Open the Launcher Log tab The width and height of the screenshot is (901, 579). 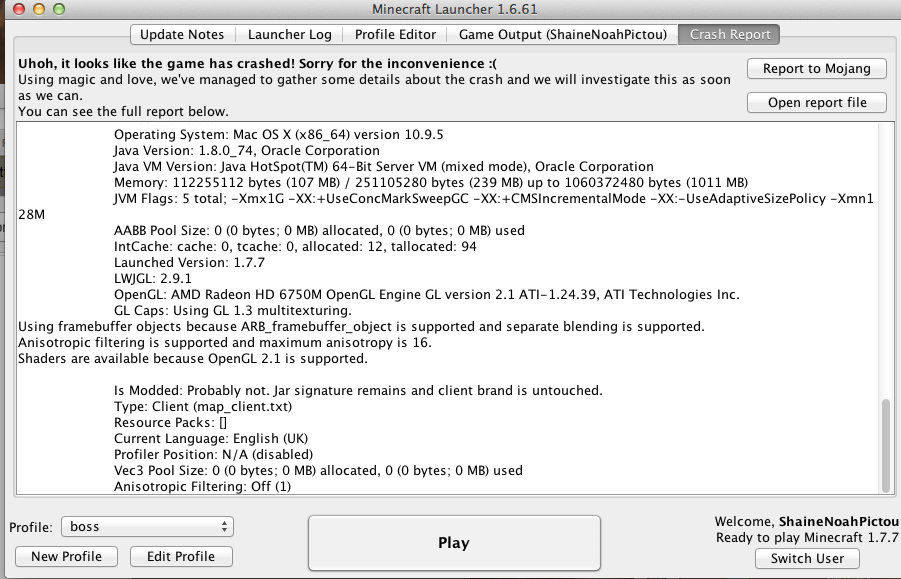290,34
